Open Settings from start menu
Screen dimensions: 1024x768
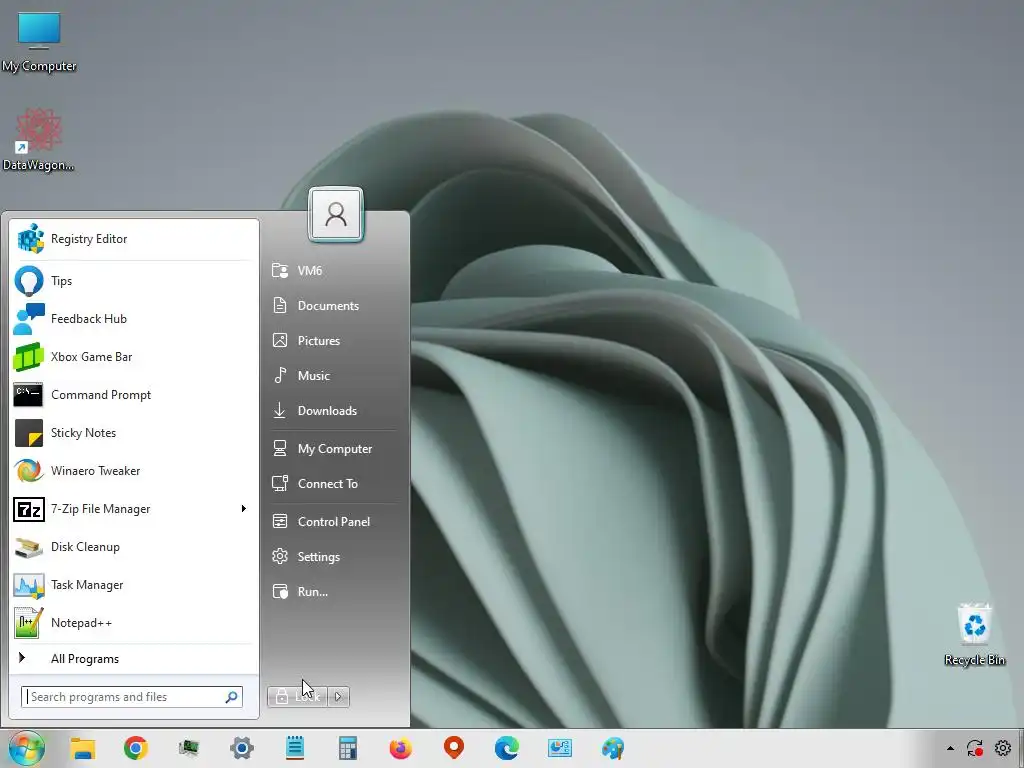coord(334,556)
